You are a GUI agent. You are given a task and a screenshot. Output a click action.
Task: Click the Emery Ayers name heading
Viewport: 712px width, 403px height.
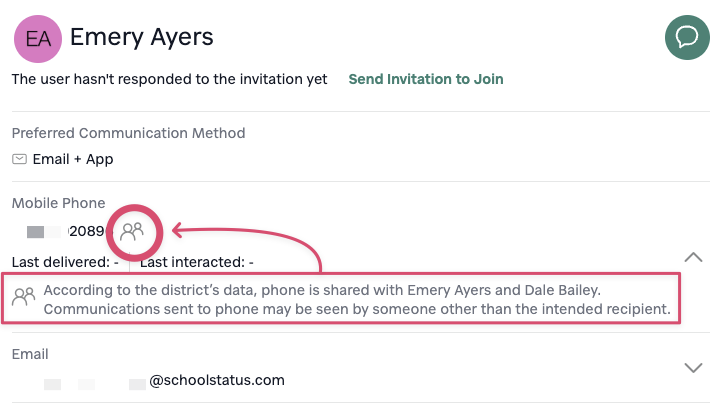point(142,37)
